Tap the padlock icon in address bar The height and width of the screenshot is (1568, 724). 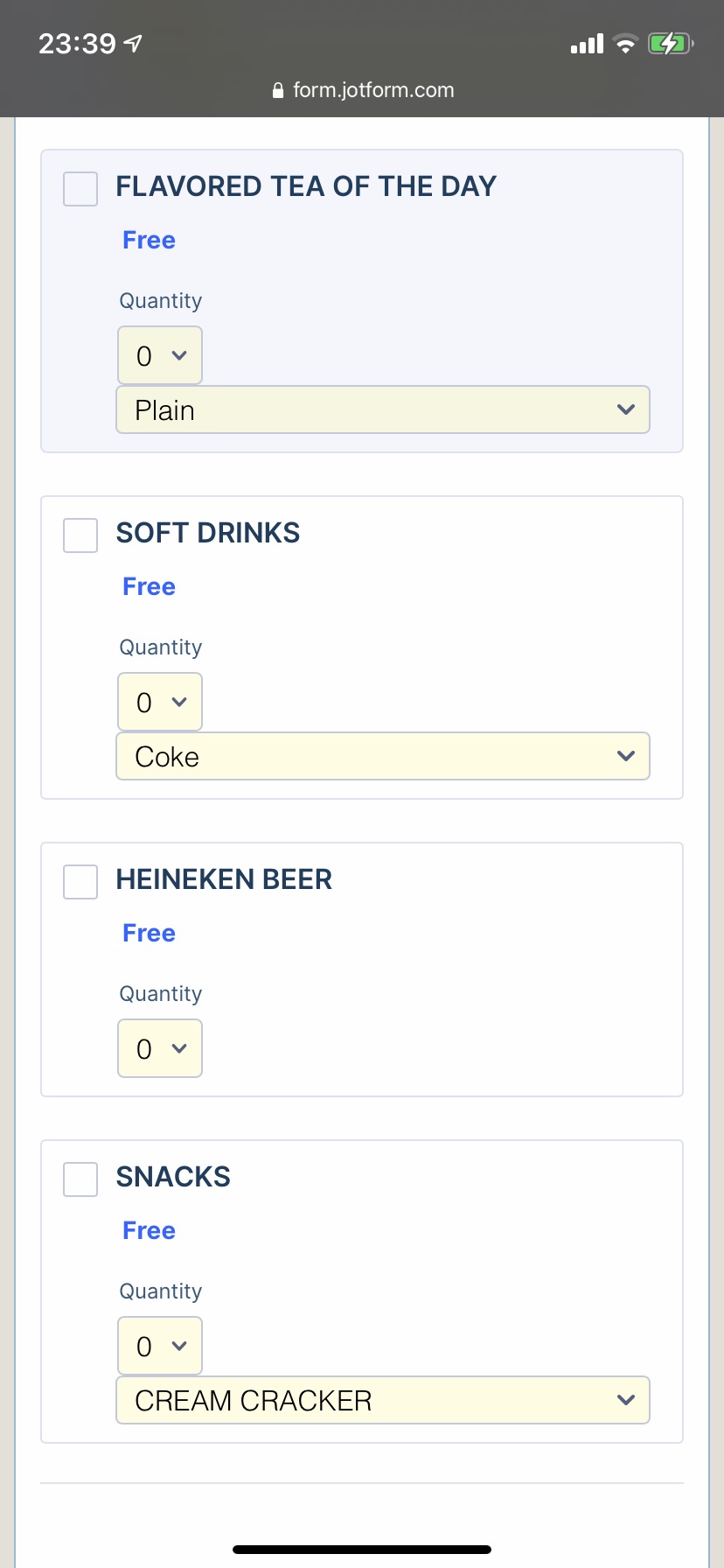[278, 90]
